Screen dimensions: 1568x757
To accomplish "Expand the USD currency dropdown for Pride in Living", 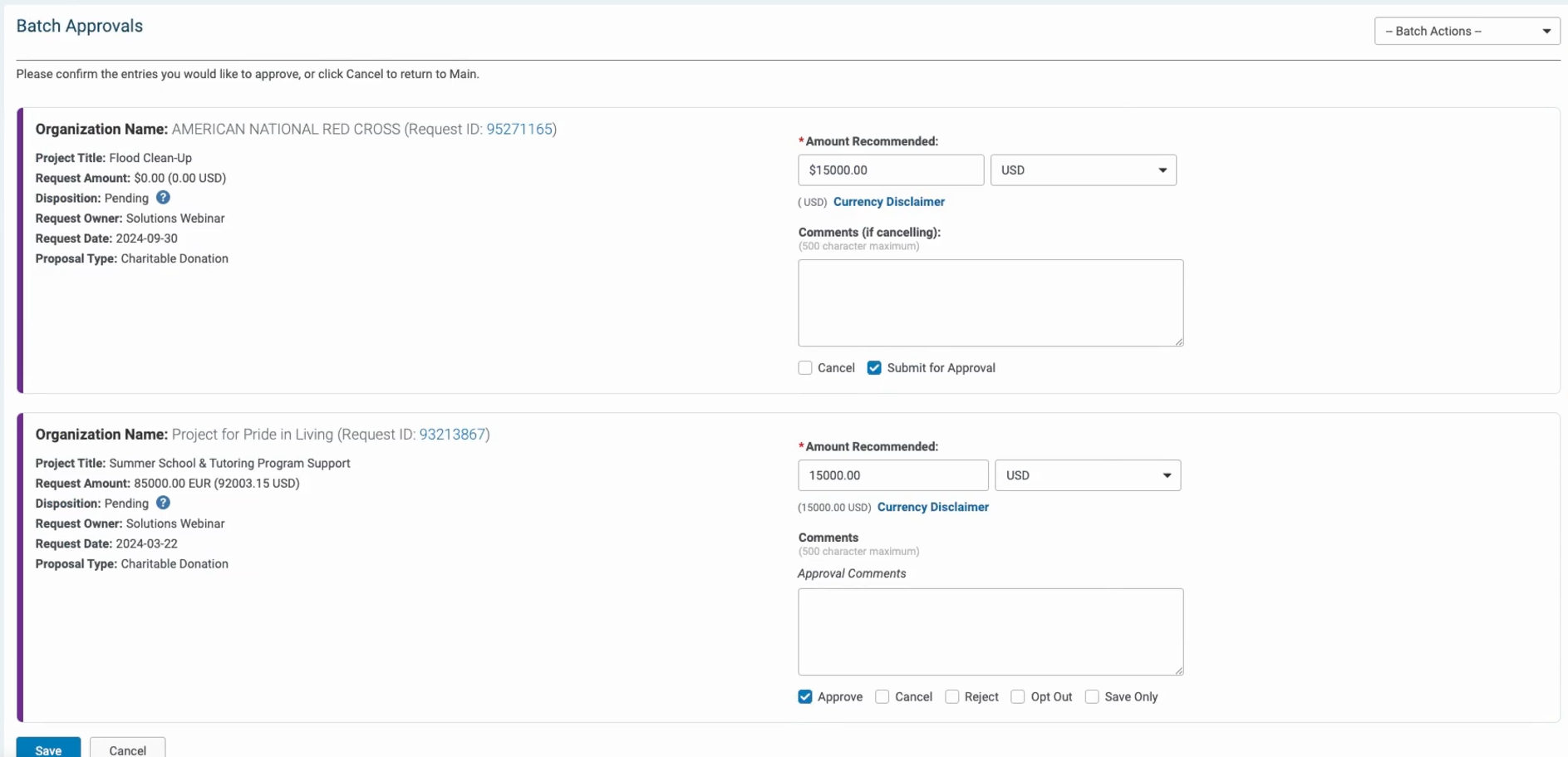I will [x=1088, y=475].
